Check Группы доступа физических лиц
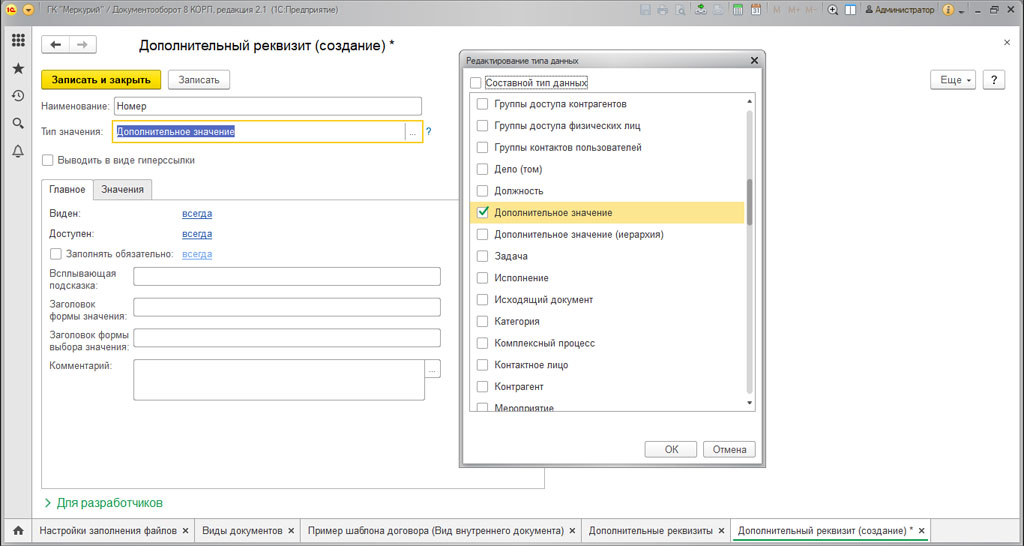The image size is (1024, 546). (x=482, y=125)
